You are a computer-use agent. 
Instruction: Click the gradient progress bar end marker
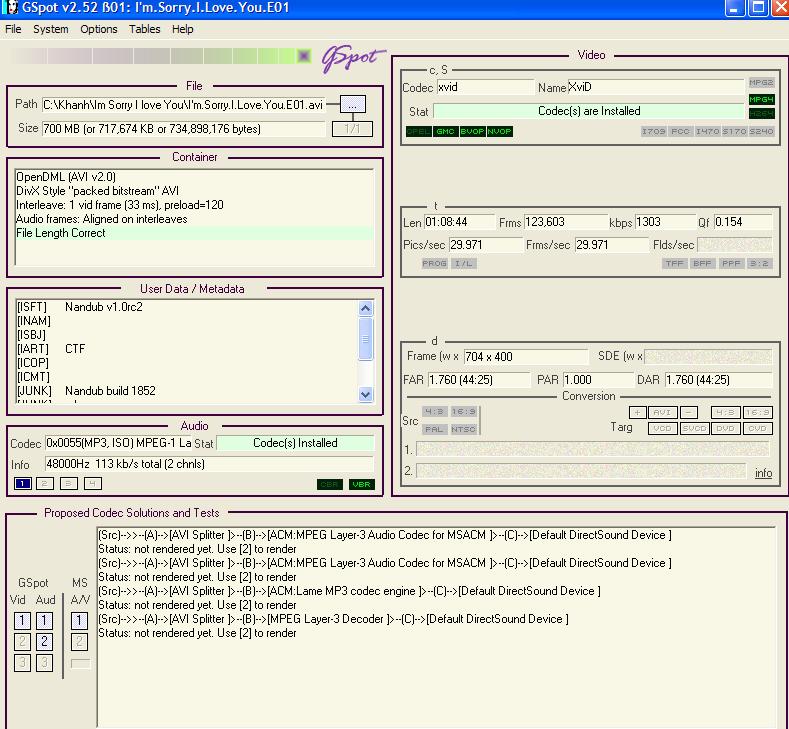pyautogui.click(x=304, y=55)
